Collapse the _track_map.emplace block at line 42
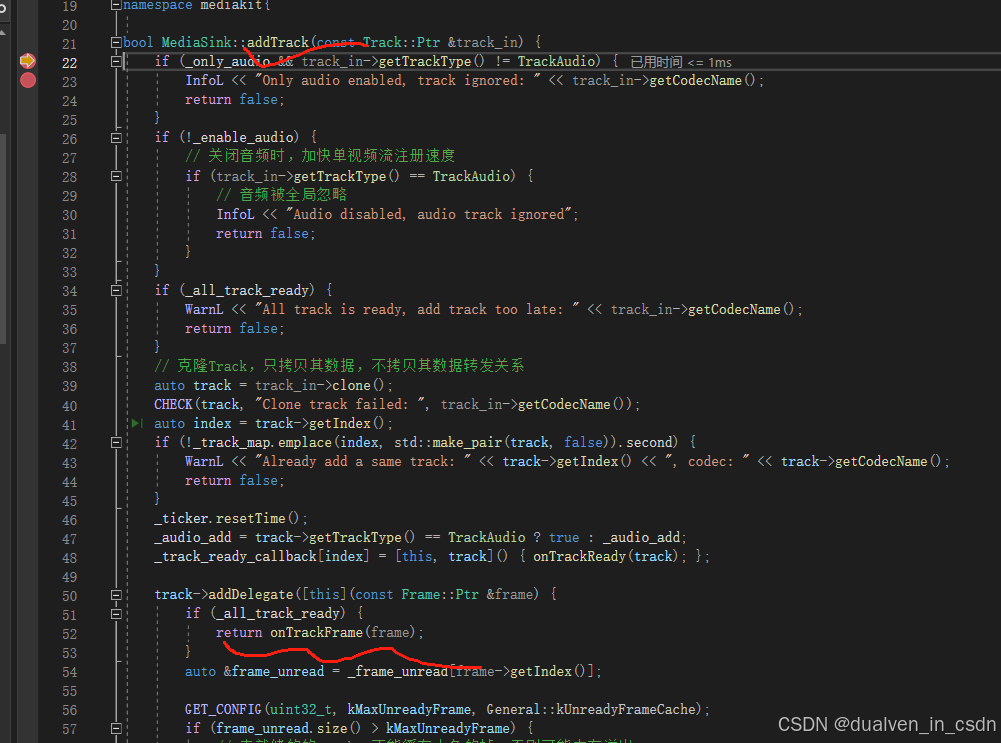Screen dimensions: 1001x743 click(115, 441)
